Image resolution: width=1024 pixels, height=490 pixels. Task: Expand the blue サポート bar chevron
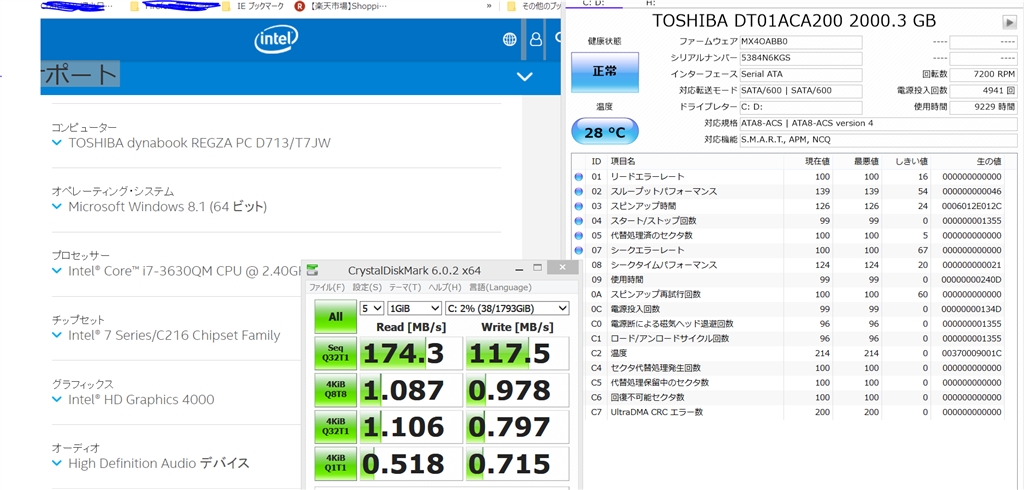524,76
